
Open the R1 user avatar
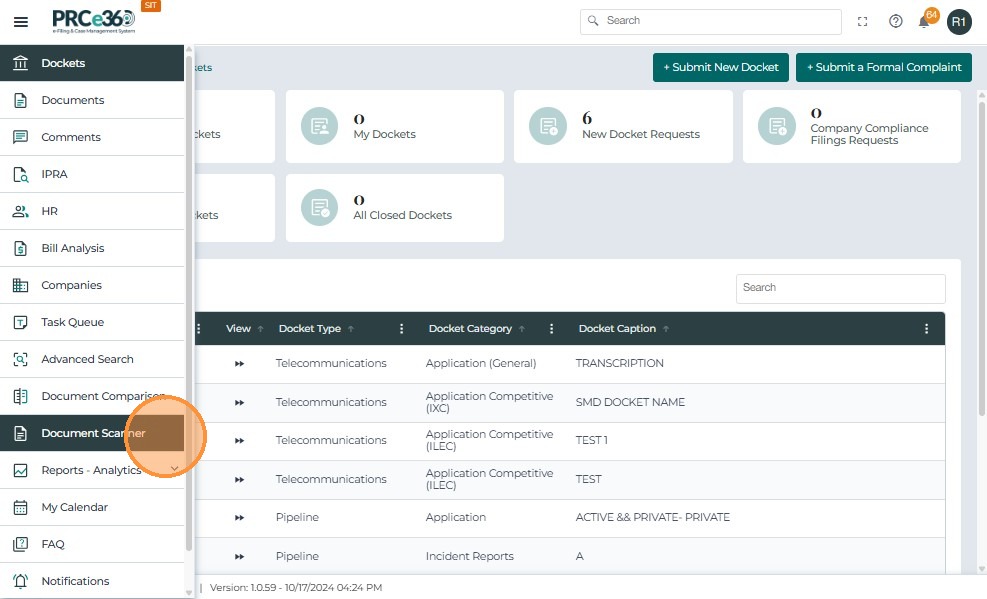coord(959,22)
